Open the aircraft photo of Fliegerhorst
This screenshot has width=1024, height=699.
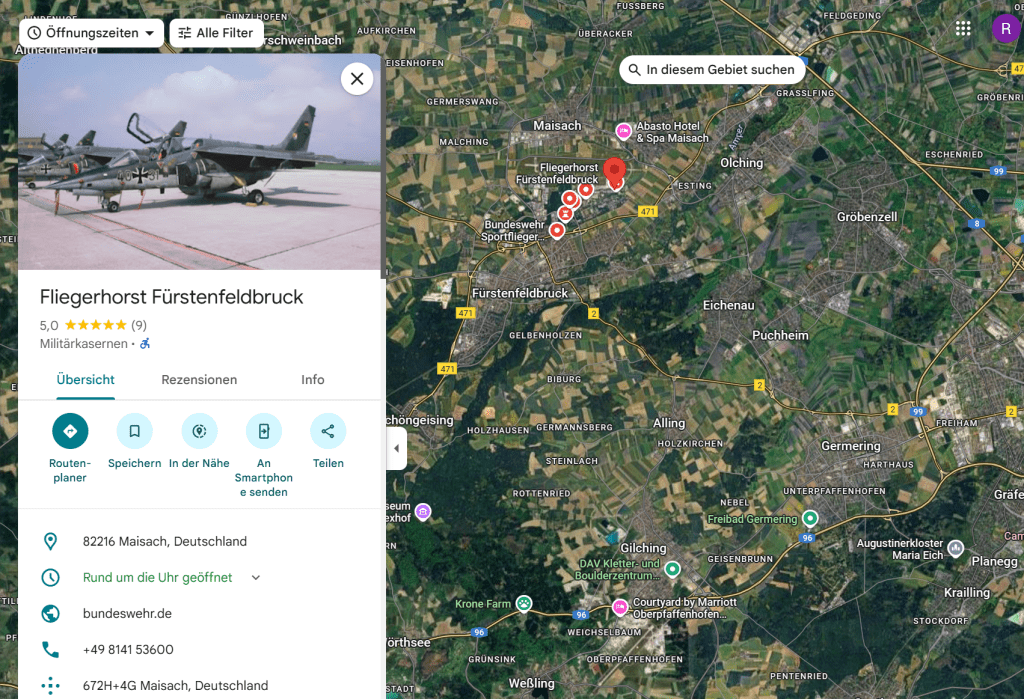199,162
